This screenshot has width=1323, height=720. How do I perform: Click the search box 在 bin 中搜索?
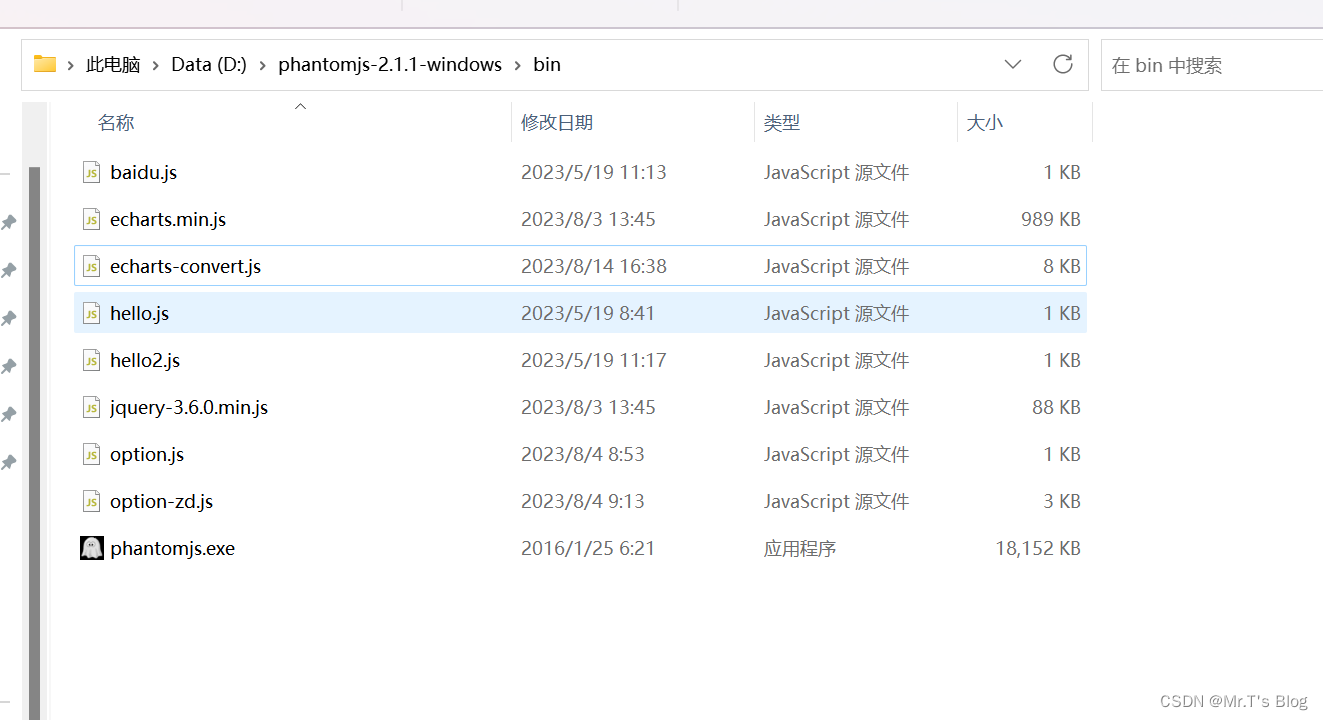1211,65
